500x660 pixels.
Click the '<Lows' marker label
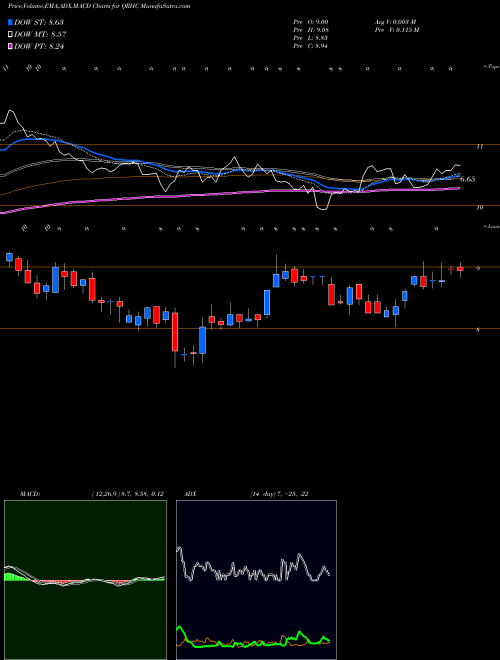tap(491, 226)
